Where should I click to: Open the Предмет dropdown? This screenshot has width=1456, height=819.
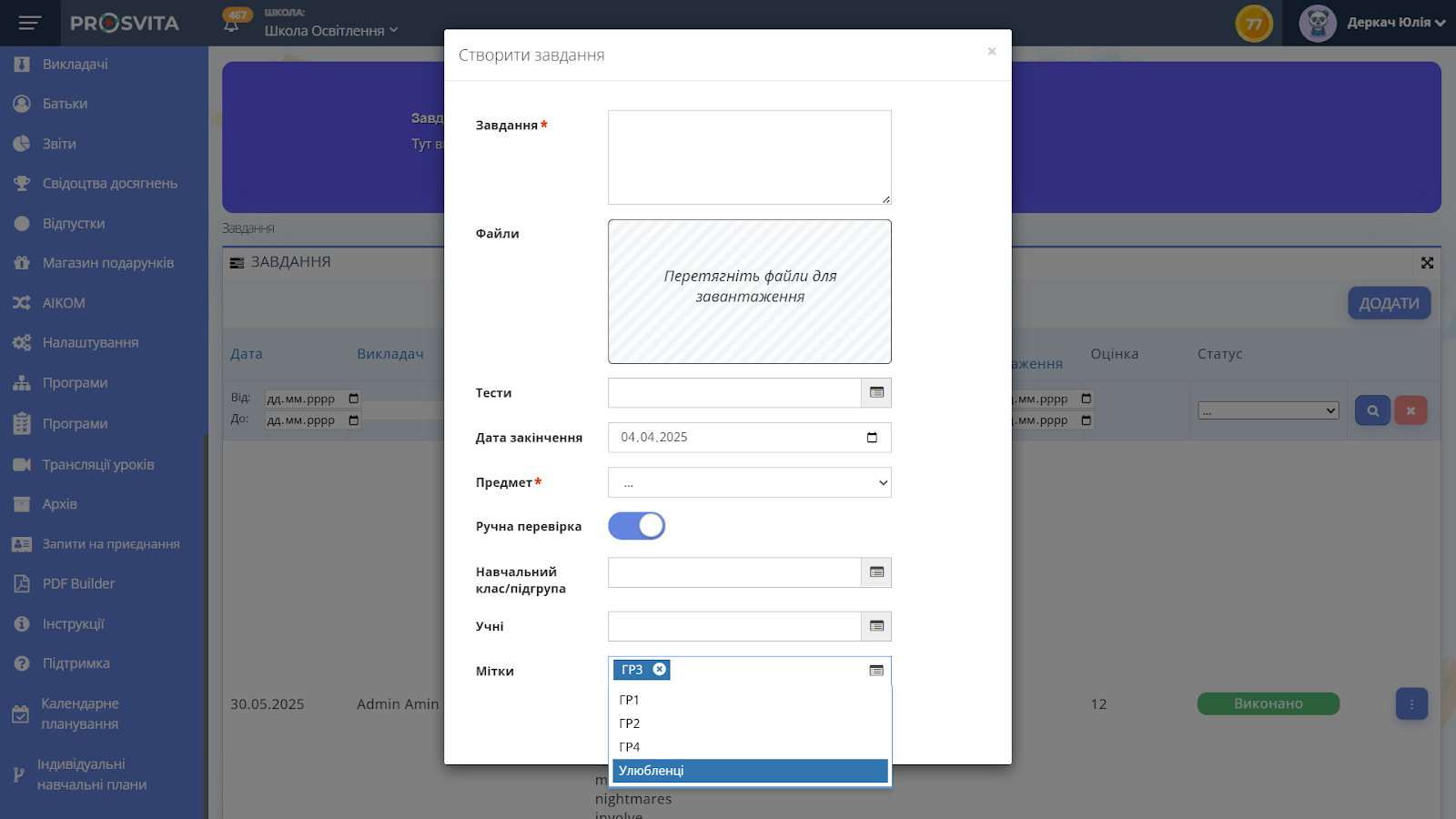[x=749, y=482]
